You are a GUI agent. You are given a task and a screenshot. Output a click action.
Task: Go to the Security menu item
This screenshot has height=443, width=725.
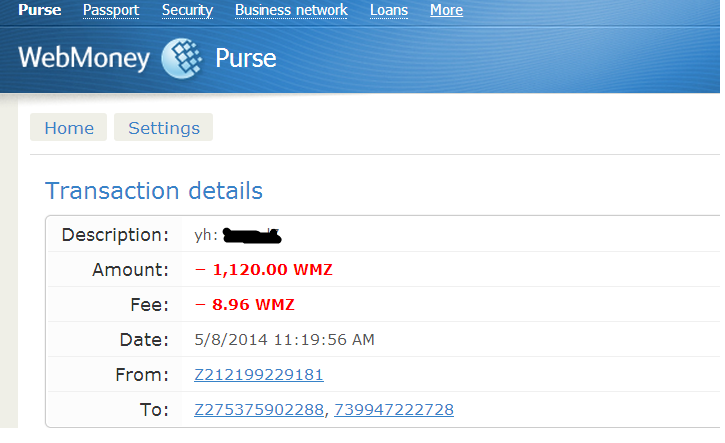point(187,10)
